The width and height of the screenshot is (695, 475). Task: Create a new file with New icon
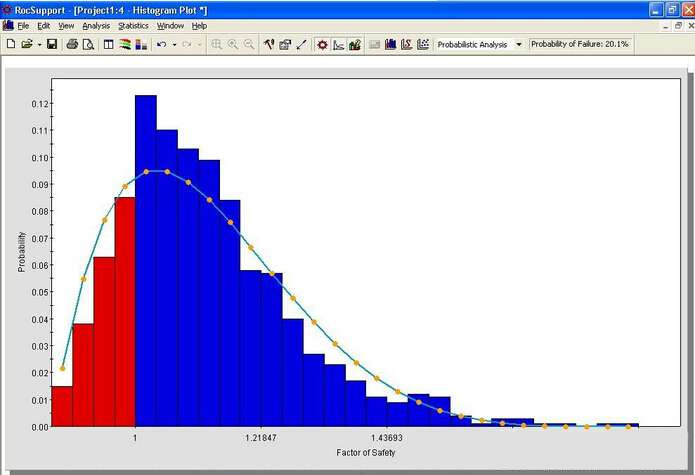pos(11,44)
